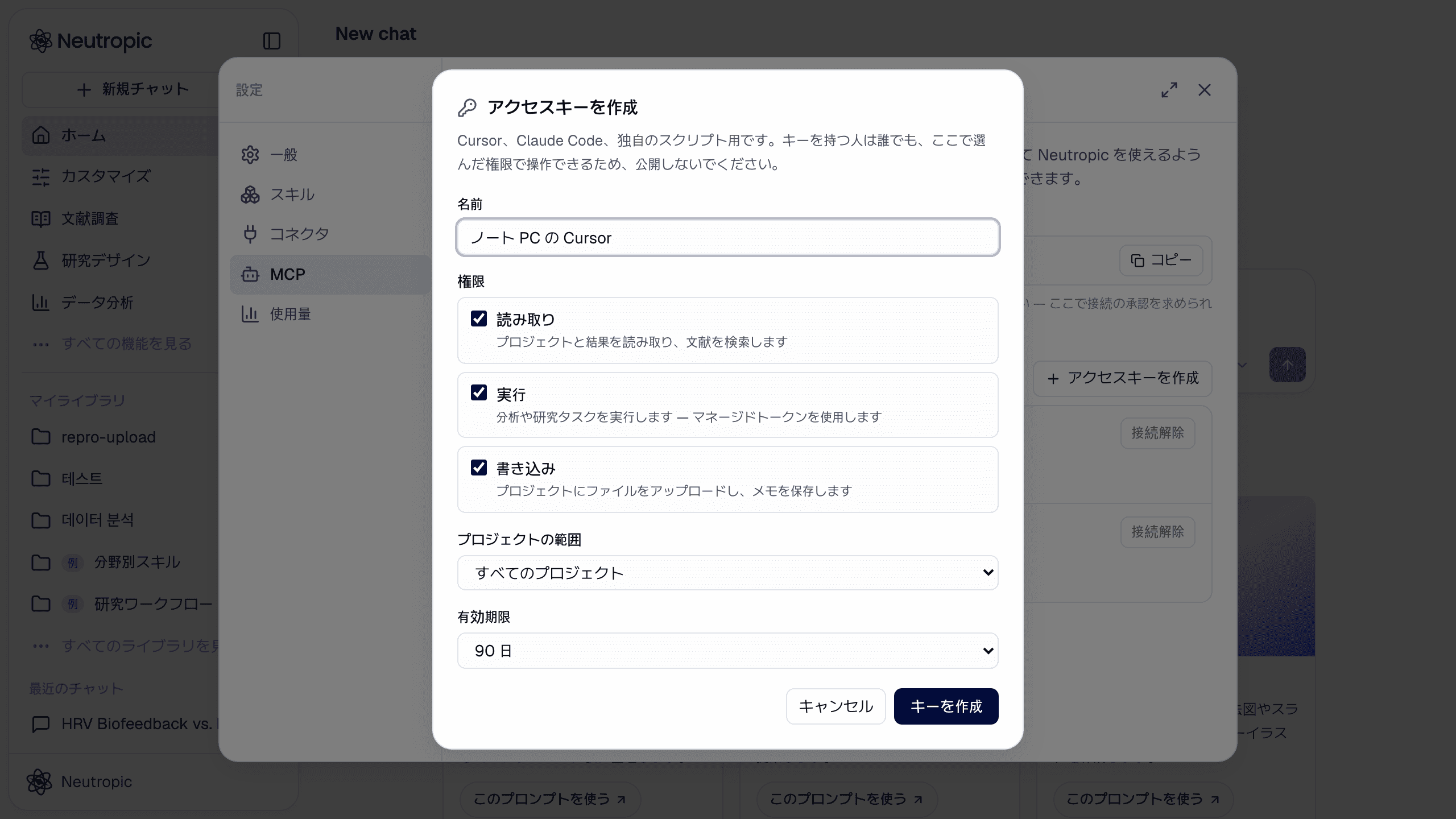Click the コピー button
1456x819 pixels.
pyautogui.click(x=1161, y=260)
